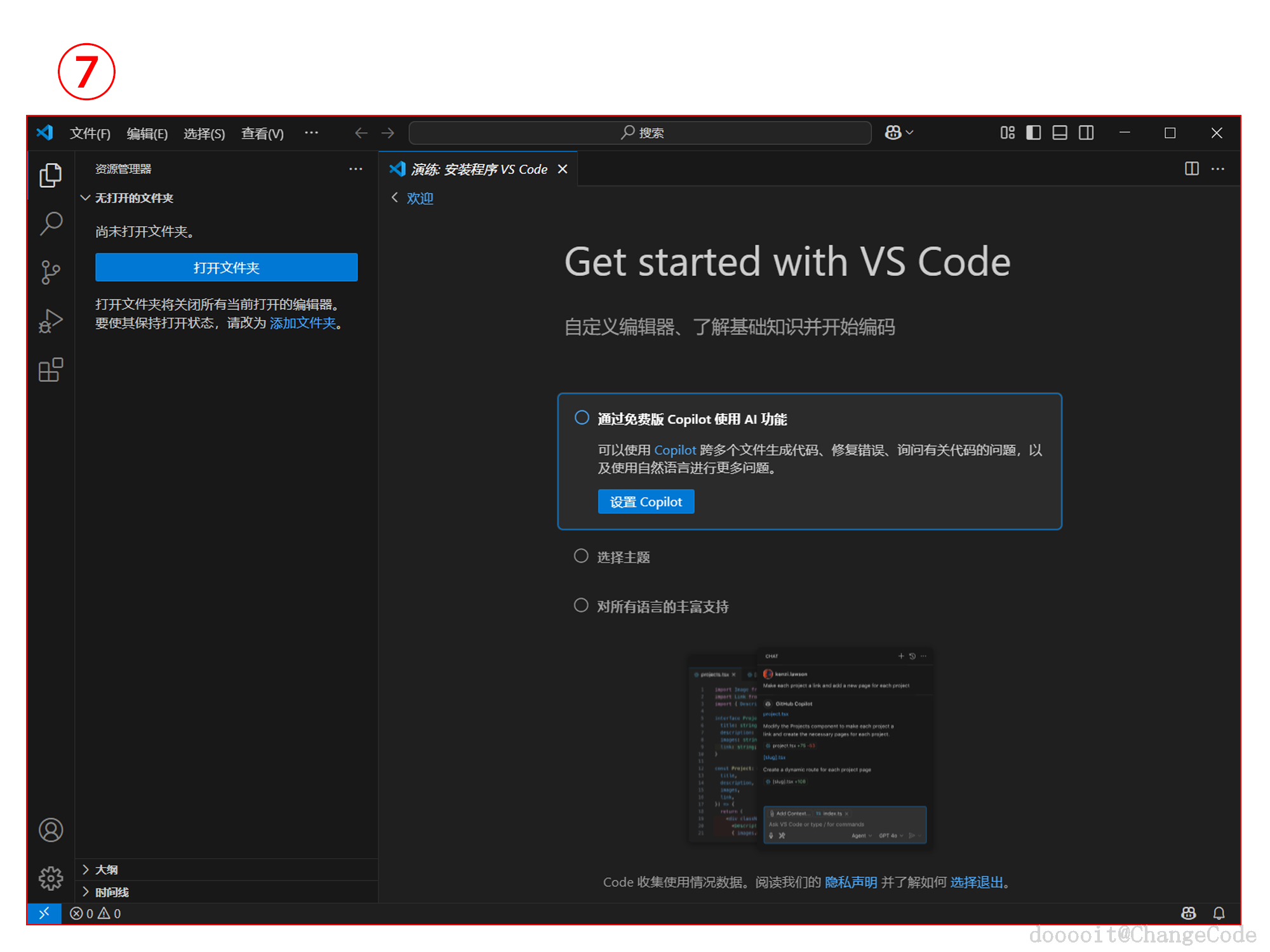Image resolution: width=1270 pixels, height=952 pixels.
Task: Open the Extensions view
Action: (51, 370)
